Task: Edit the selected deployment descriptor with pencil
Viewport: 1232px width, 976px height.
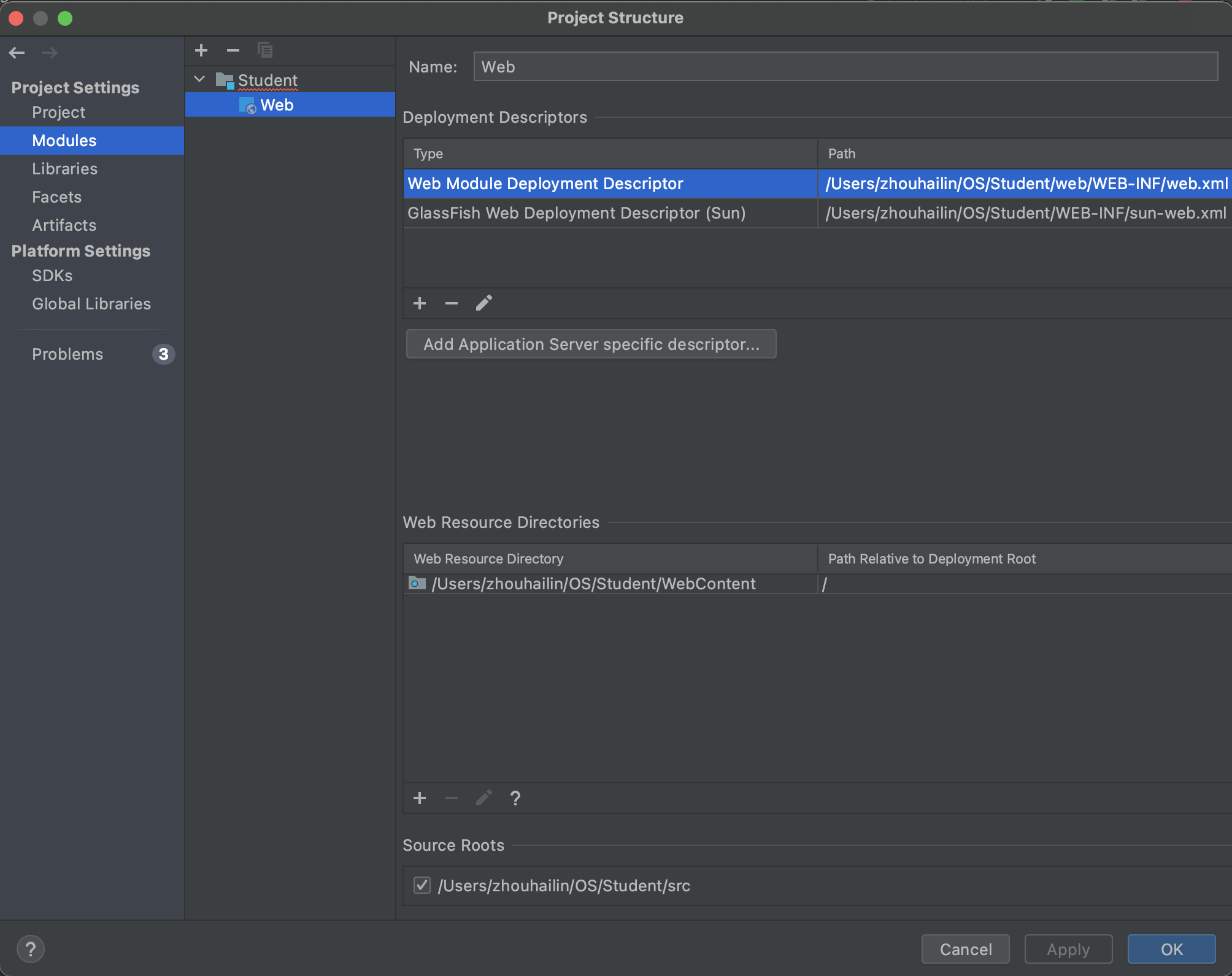Action: click(x=483, y=303)
